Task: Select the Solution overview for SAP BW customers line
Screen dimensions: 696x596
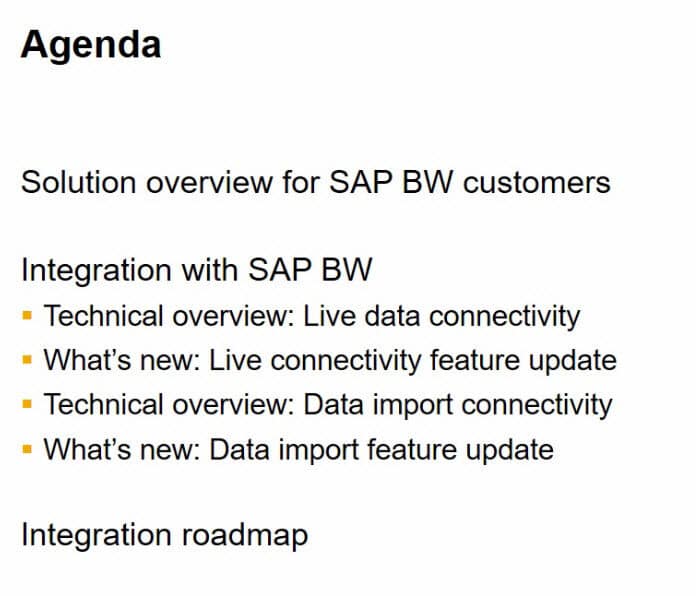Action: click(315, 184)
